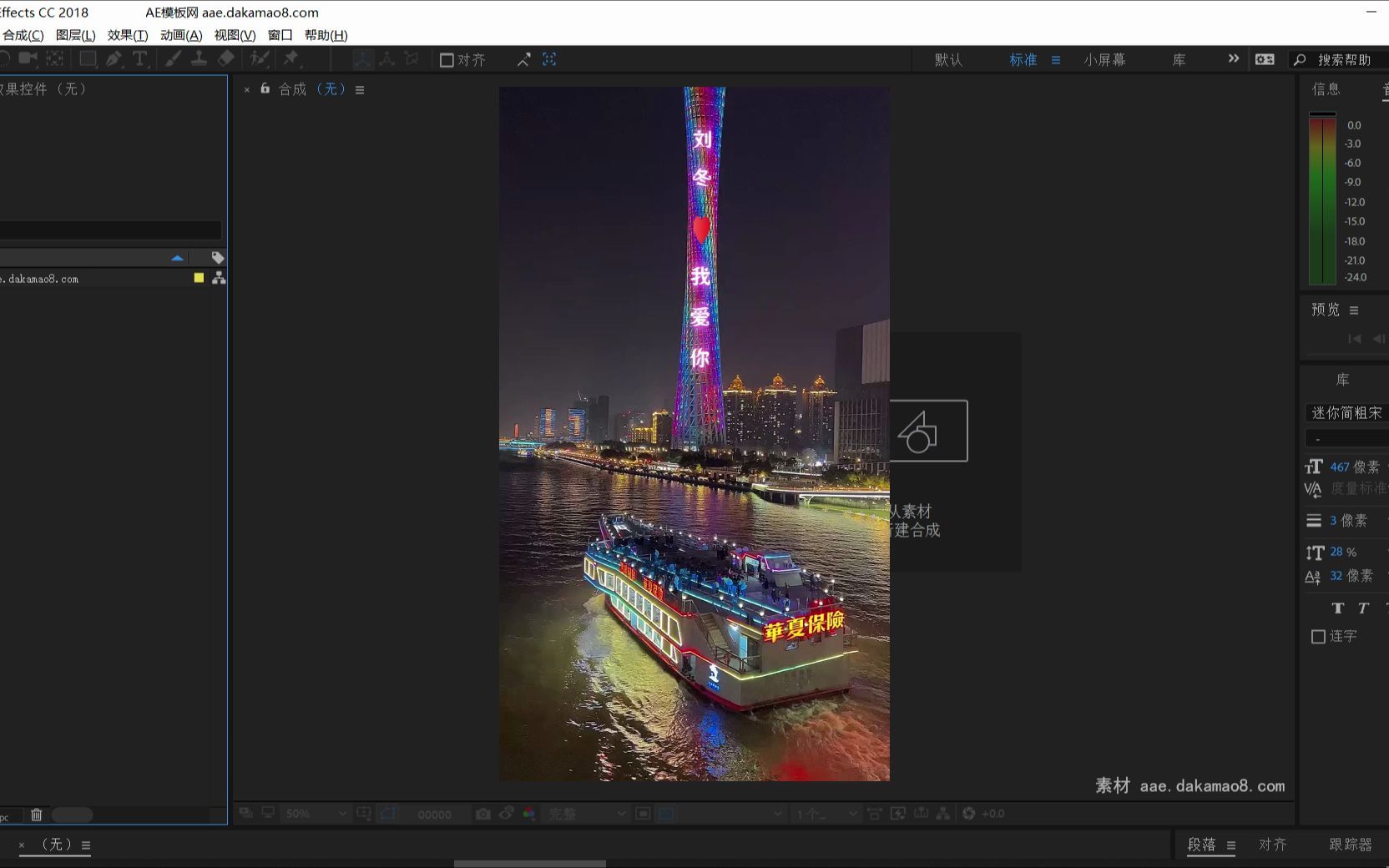Switch to the 默认 workspace

point(948,60)
